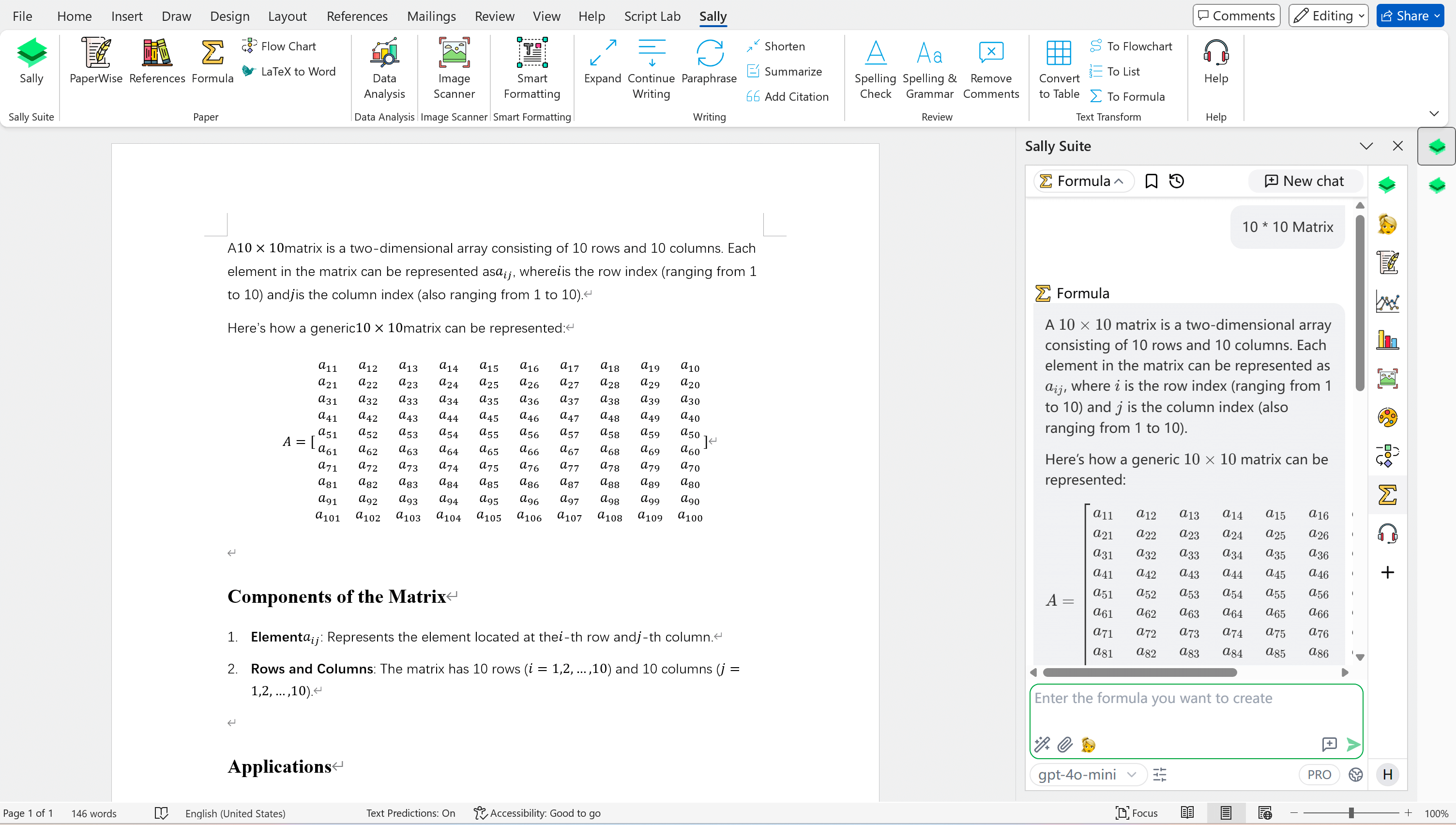Click Shorten in Writing group

click(x=775, y=46)
